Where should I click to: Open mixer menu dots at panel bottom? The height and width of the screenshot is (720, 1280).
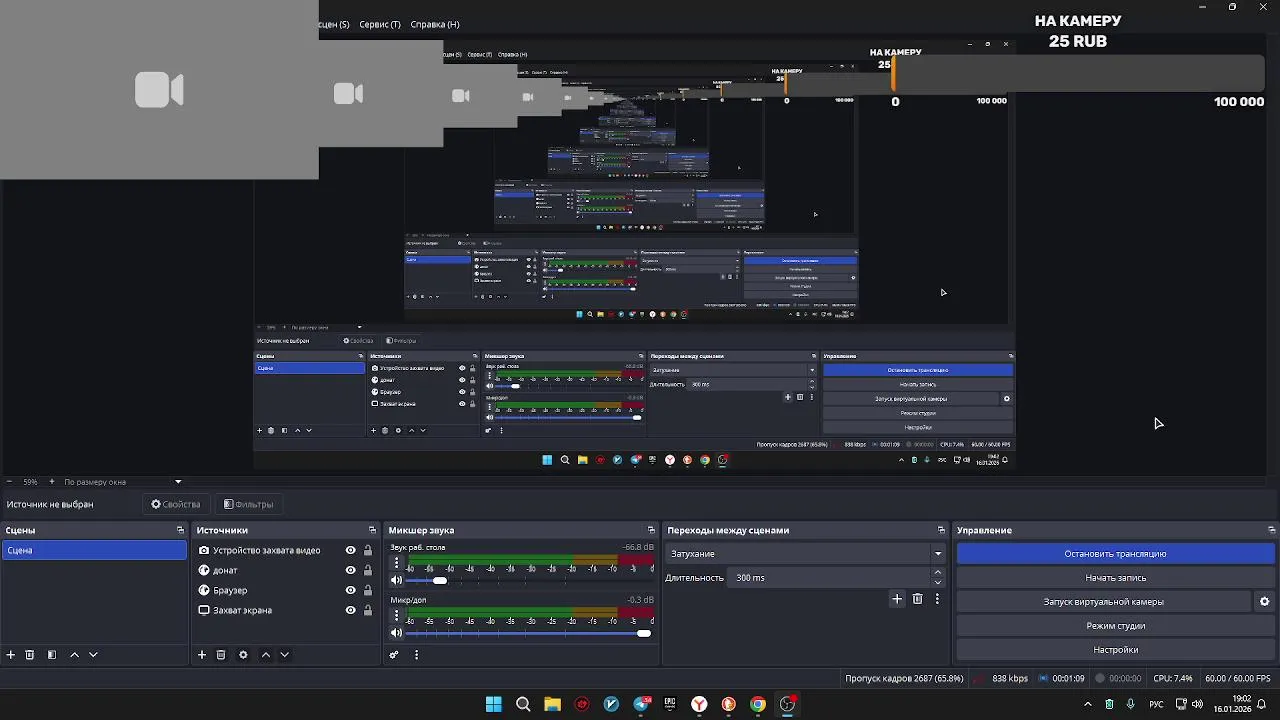pos(416,655)
